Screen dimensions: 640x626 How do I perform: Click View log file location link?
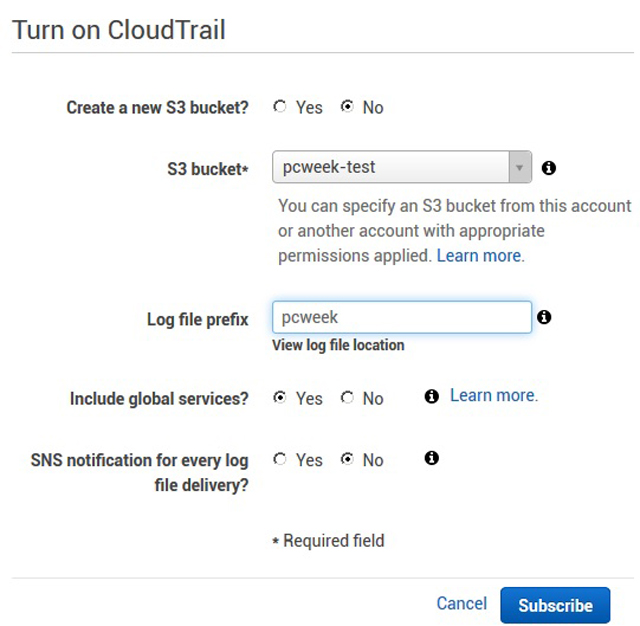coord(338,345)
